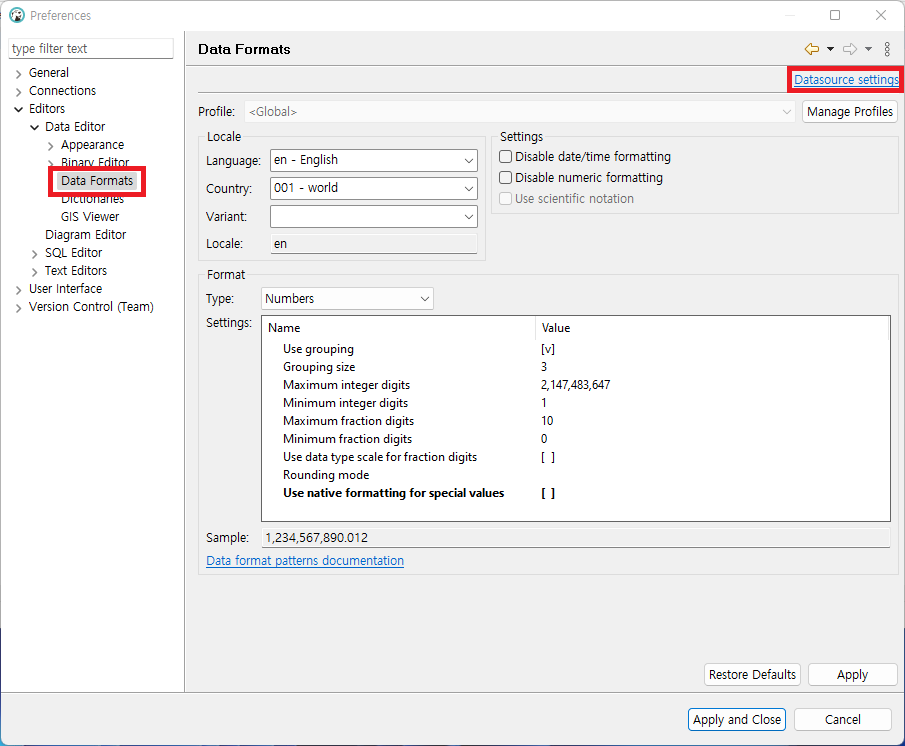
Task: Toggle Disable numeric formatting checkbox
Action: click(x=506, y=178)
